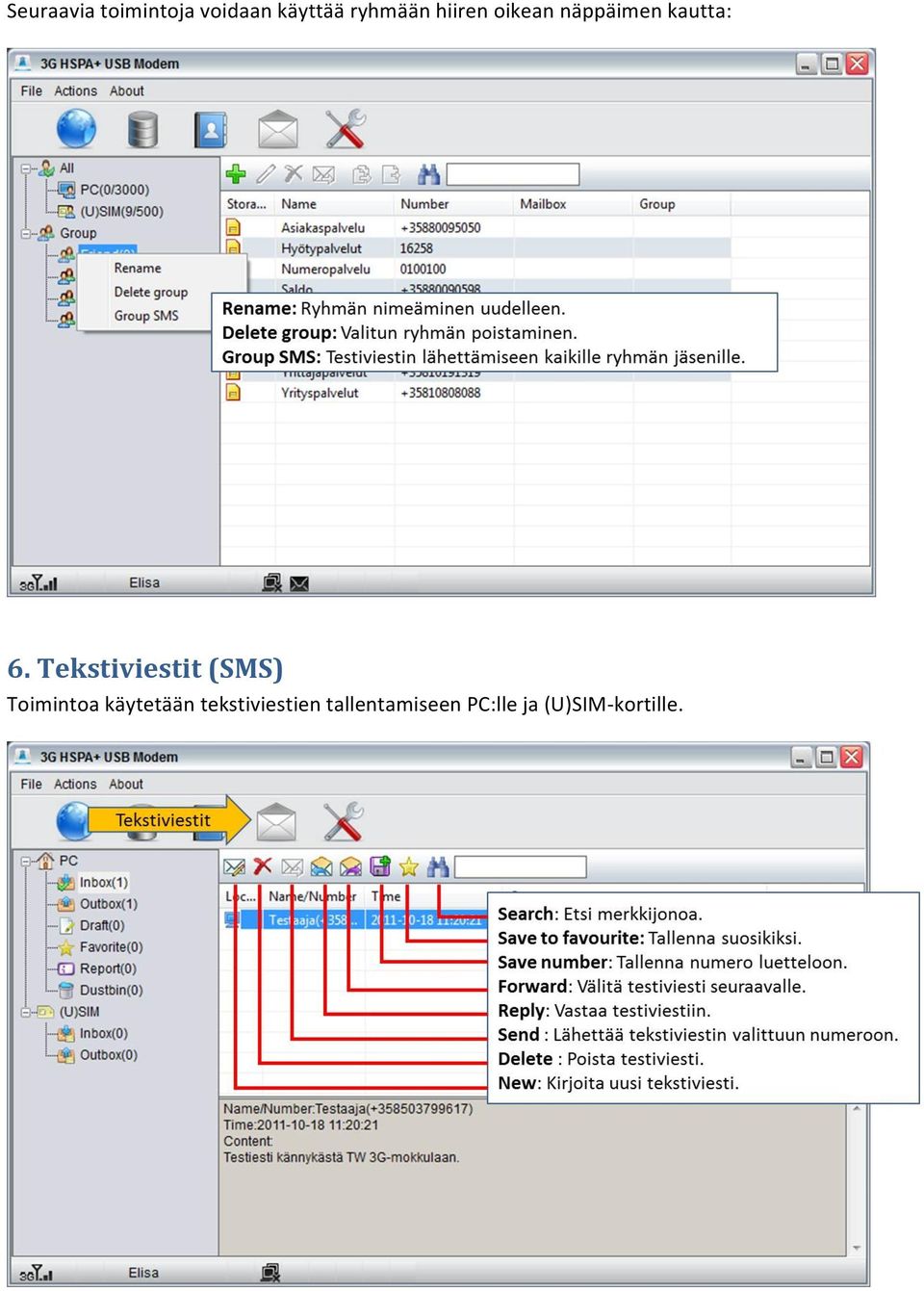924x1291 pixels.
Task: Select Inbox(1) under PC
Action: (x=103, y=882)
